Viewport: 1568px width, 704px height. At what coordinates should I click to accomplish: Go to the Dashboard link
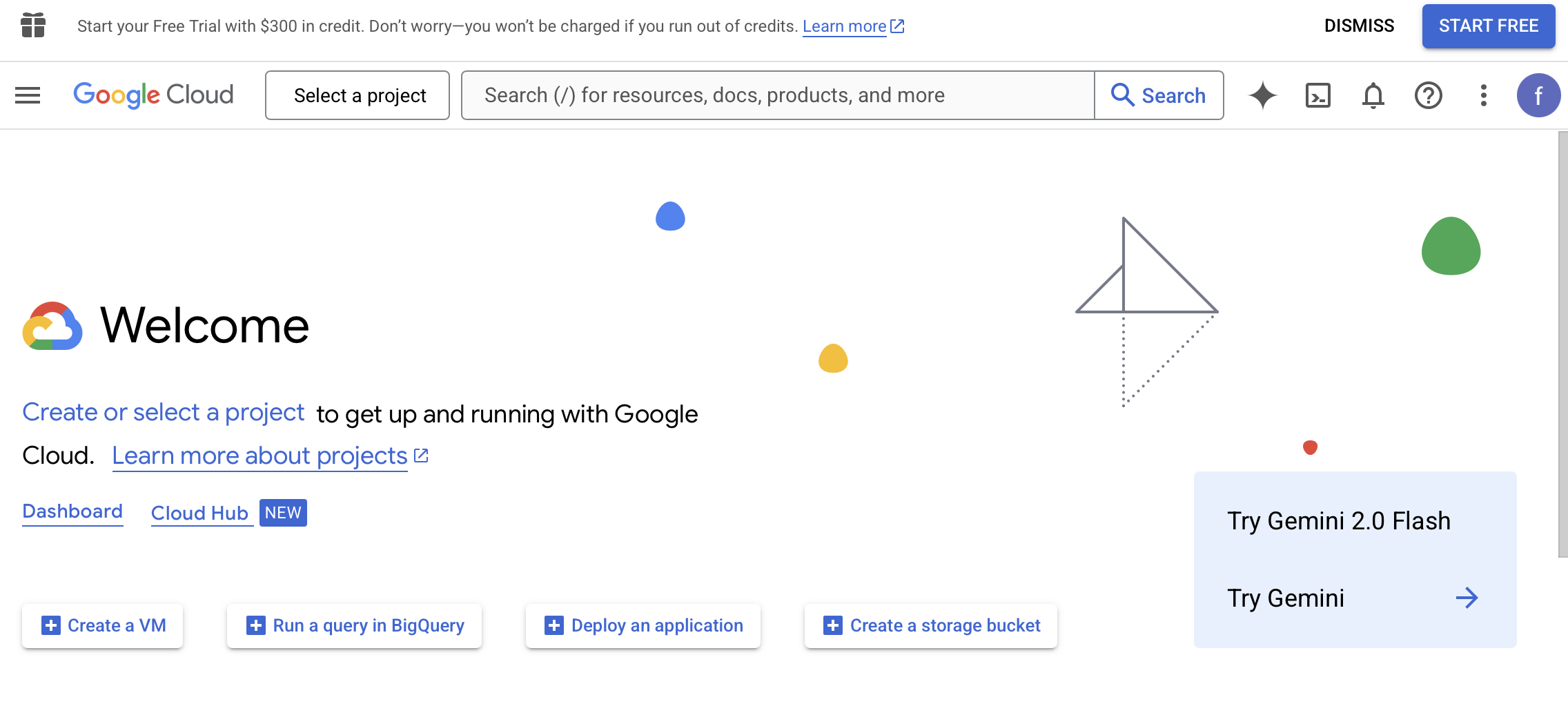(72, 511)
